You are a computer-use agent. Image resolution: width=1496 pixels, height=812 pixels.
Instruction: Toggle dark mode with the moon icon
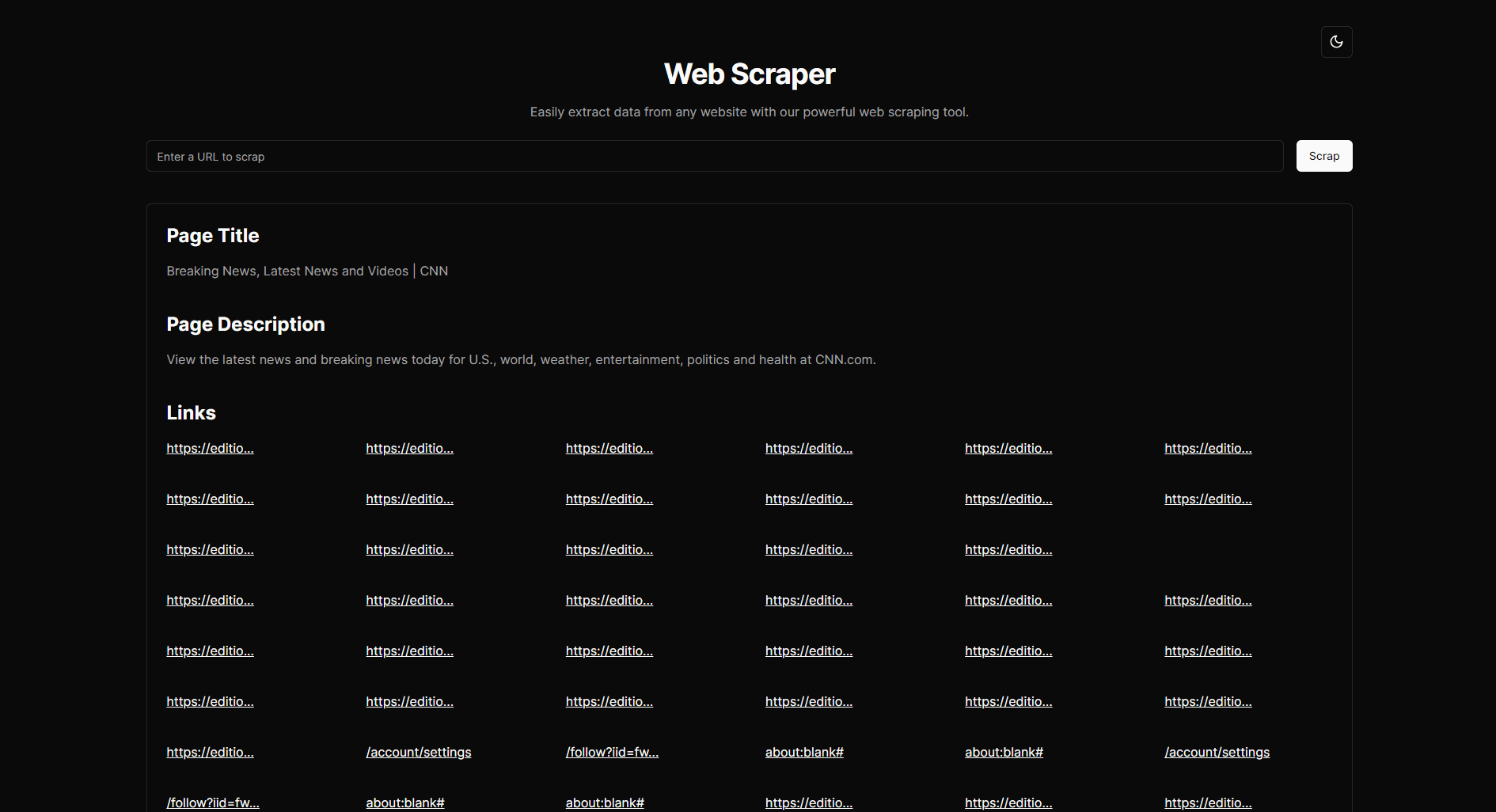coord(1336,41)
